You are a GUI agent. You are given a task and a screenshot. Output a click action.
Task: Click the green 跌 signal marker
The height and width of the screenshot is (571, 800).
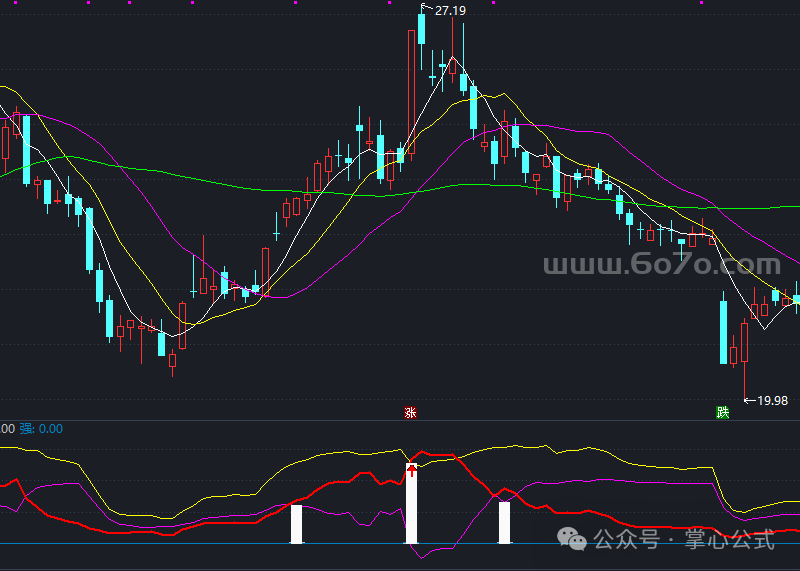tap(722, 412)
